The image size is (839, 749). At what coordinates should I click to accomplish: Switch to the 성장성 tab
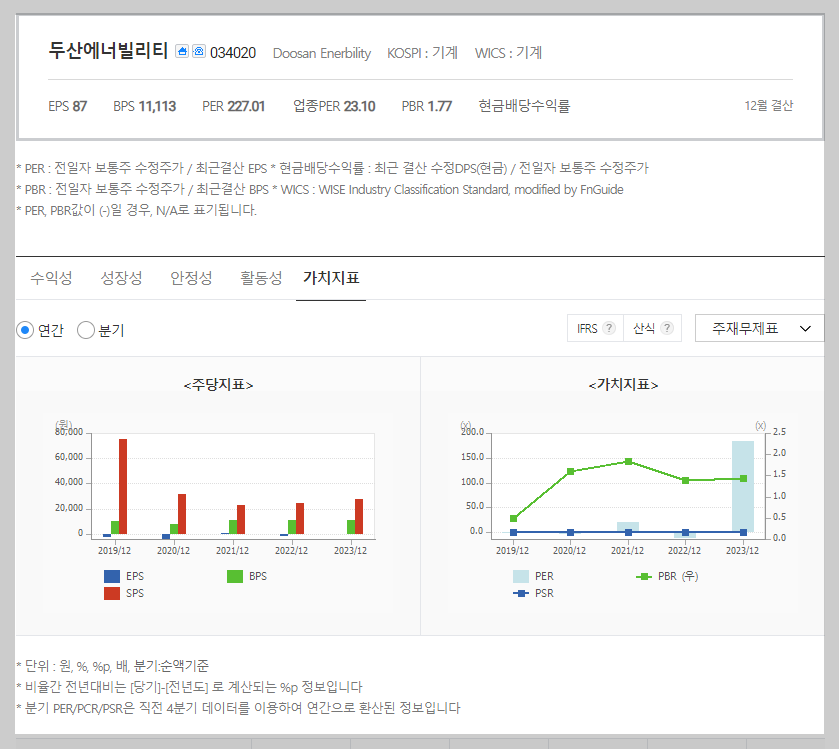pos(121,278)
